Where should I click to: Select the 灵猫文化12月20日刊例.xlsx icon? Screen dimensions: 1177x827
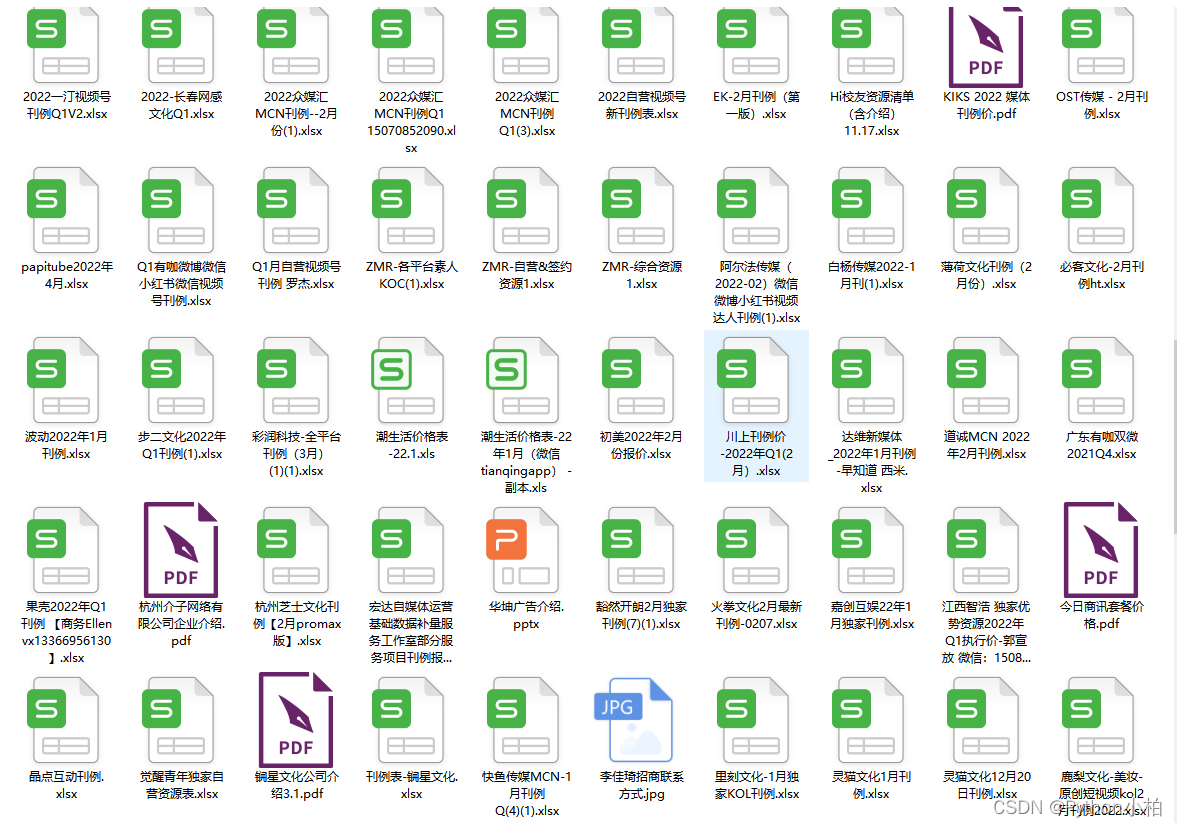983,720
